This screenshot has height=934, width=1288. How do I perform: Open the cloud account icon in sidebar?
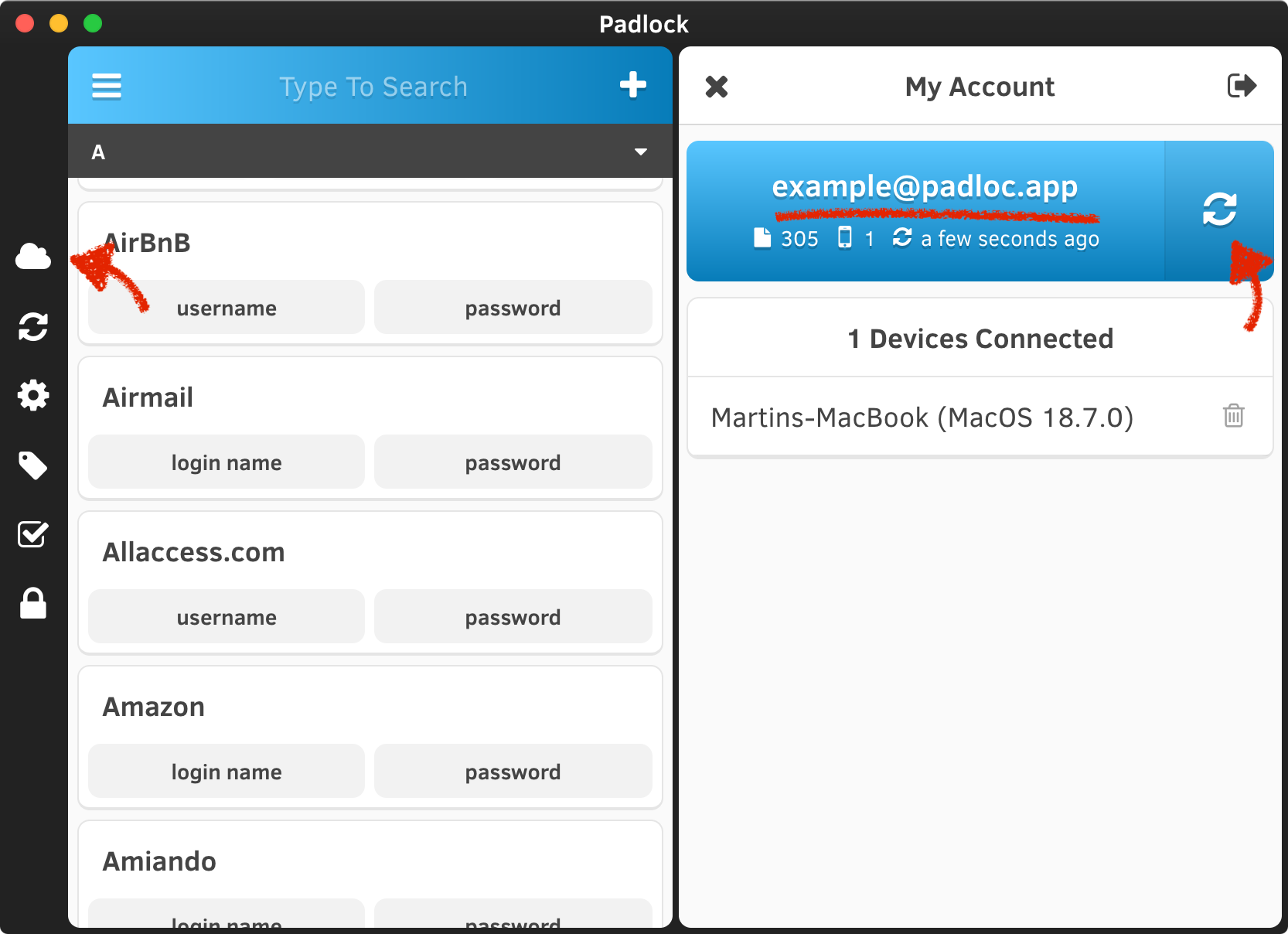[33, 257]
